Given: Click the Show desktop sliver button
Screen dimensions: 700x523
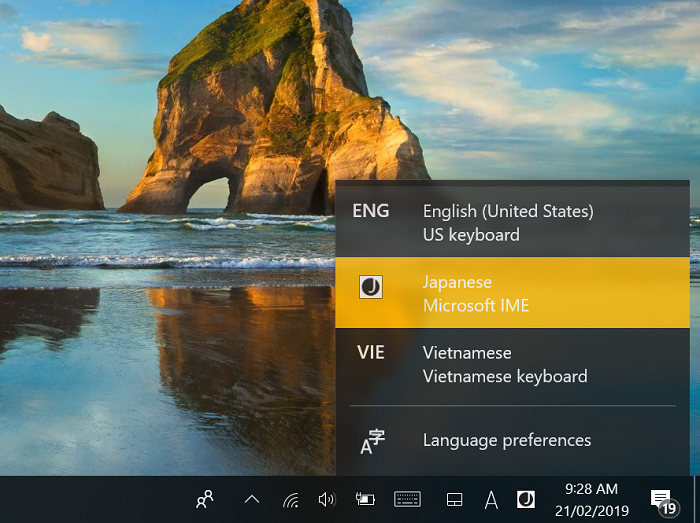Looking at the screenshot, I should pos(696,499).
